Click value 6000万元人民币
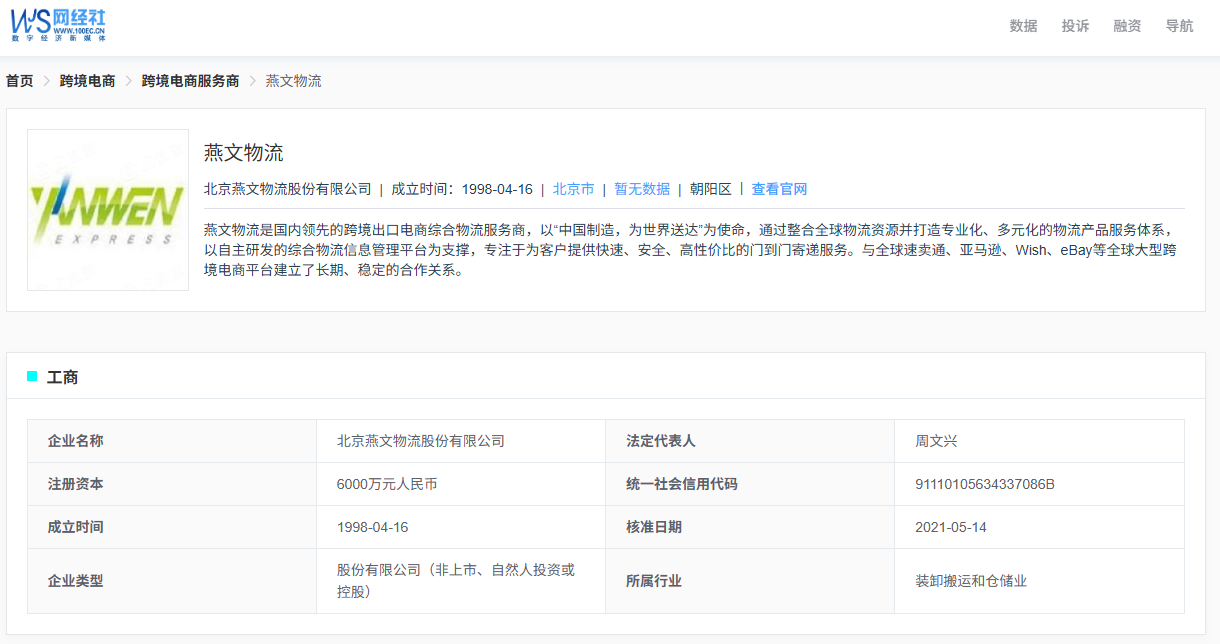Viewport: 1220px width, 644px height. pos(387,484)
